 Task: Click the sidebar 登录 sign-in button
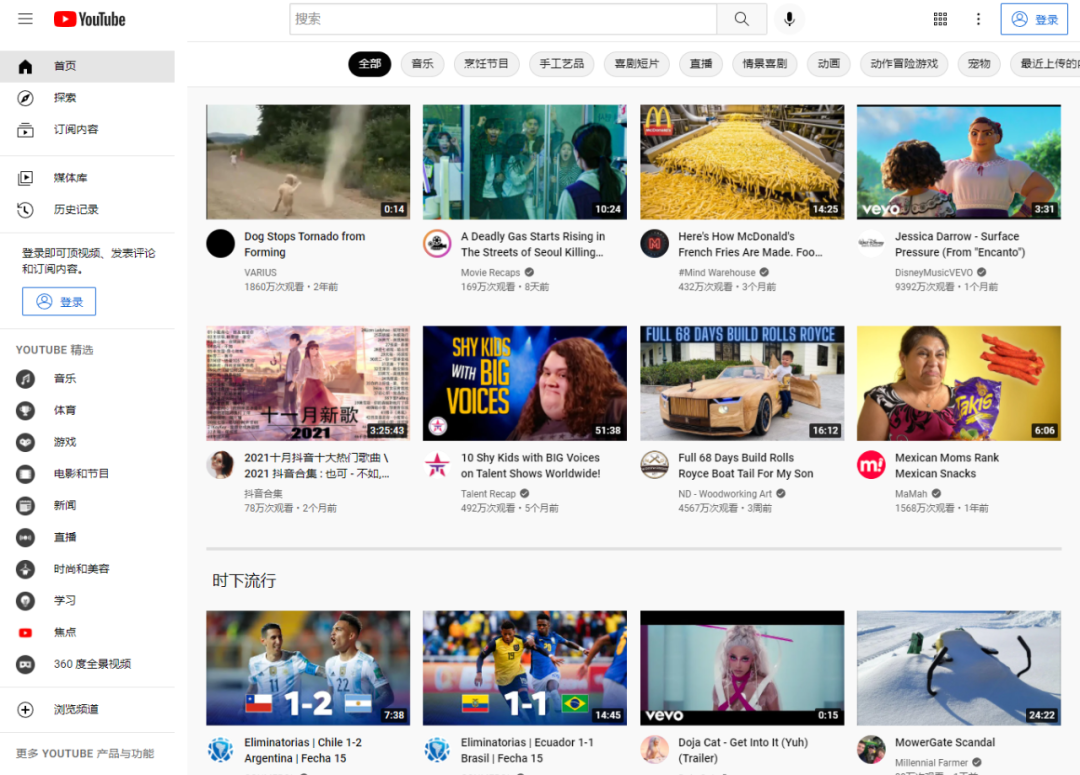(59, 302)
